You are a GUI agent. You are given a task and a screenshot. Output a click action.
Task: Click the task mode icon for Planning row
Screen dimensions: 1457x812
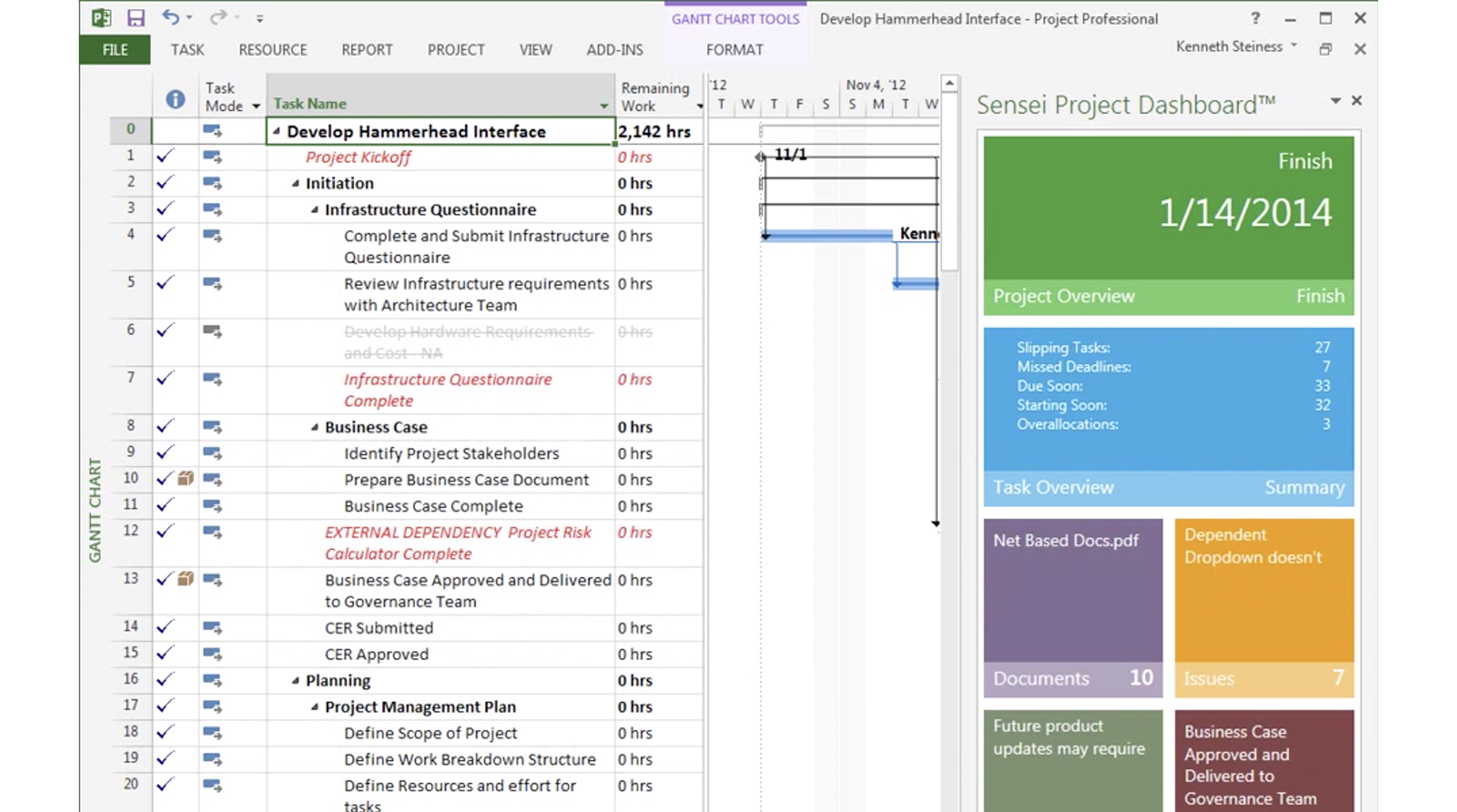pyautogui.click(x=212, y=680)
